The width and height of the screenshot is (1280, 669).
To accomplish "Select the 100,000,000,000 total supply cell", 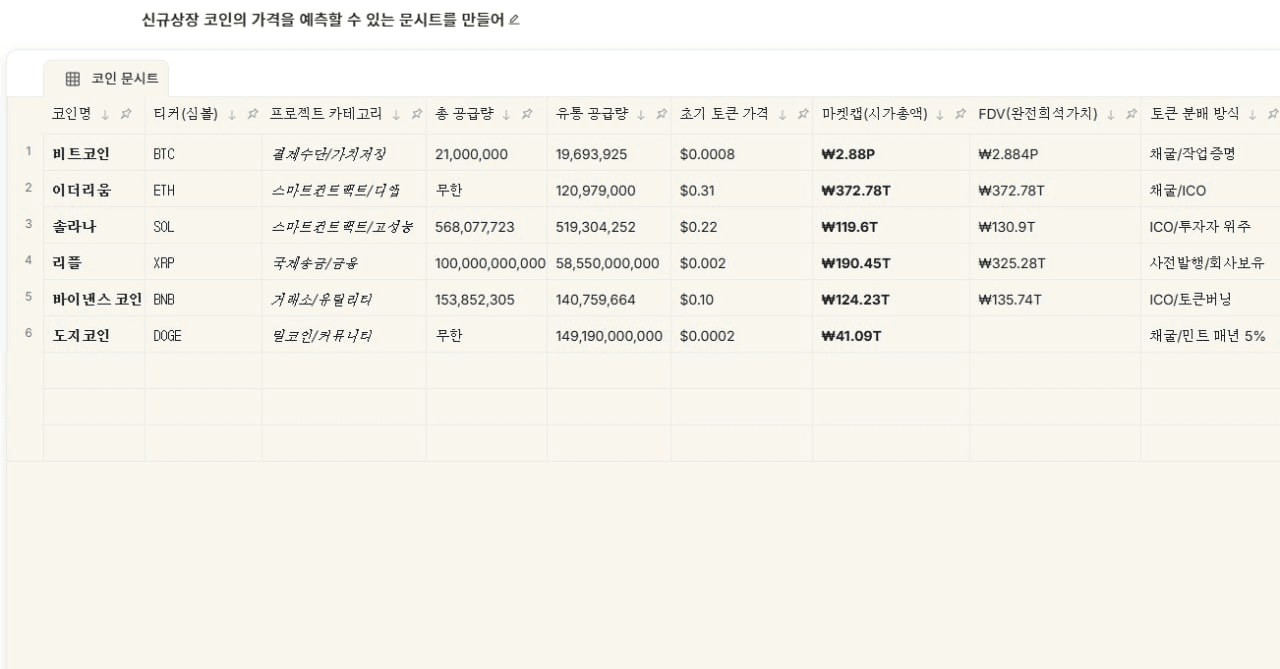I will point(486,262).
